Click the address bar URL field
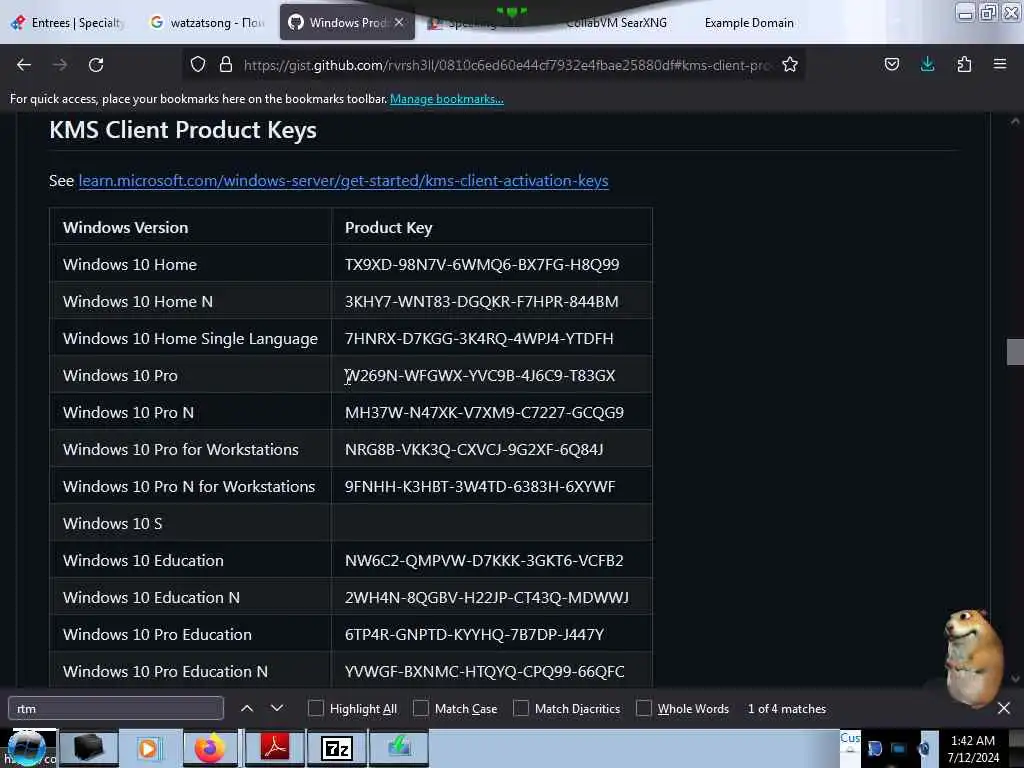 click(x=506, y=65)
